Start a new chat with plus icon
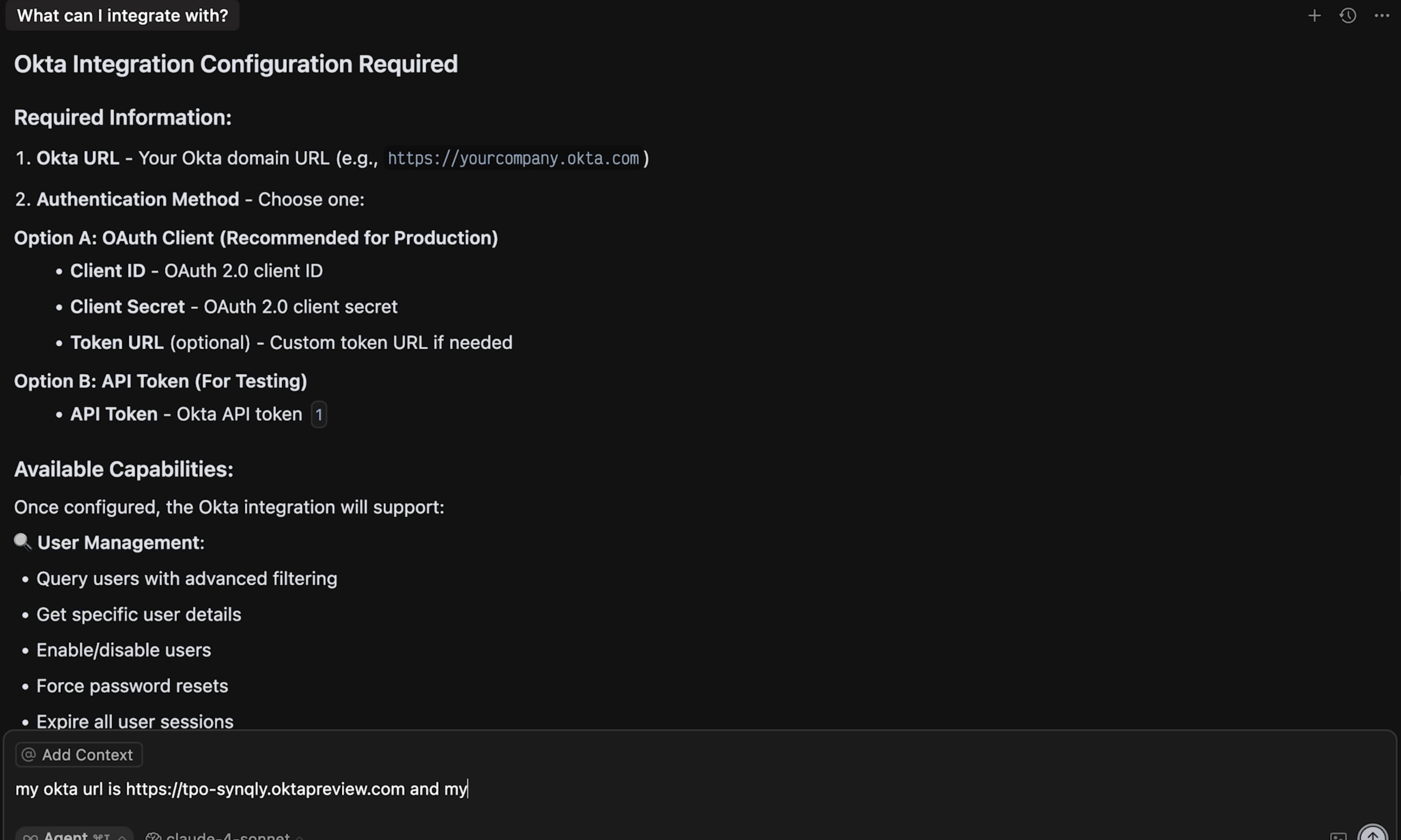 click(1314, 16)
